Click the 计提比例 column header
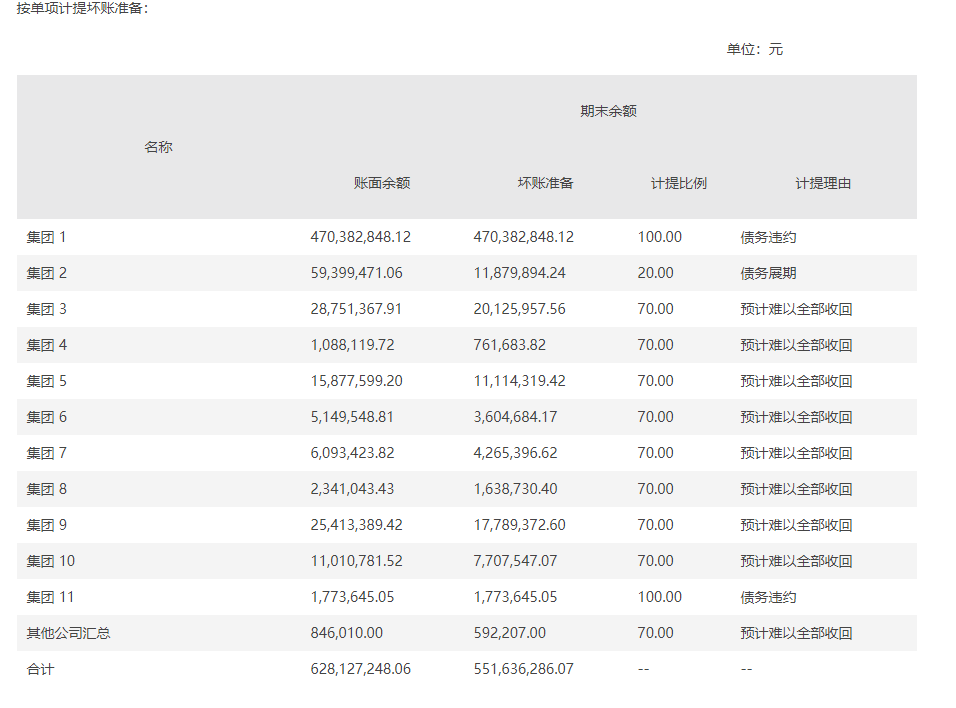The width and height of the screenshot is (956, 708). tap(679, 183)
